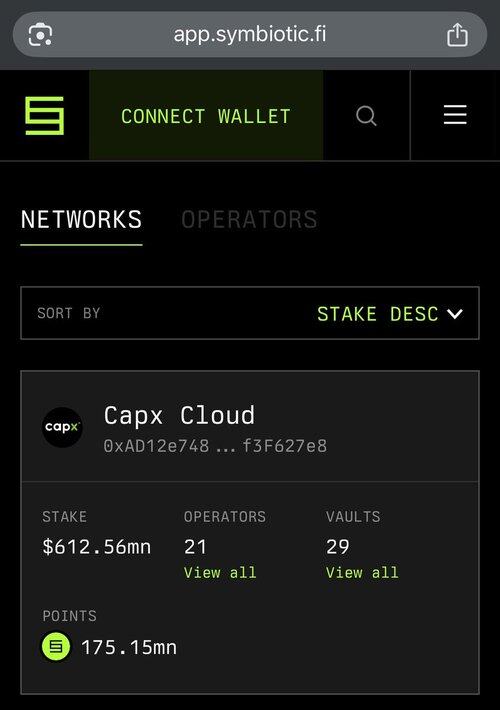The width and height of the screenshot is (500, 710).
Task: Click the 175.15mn points value
Action: coord(129,647)
